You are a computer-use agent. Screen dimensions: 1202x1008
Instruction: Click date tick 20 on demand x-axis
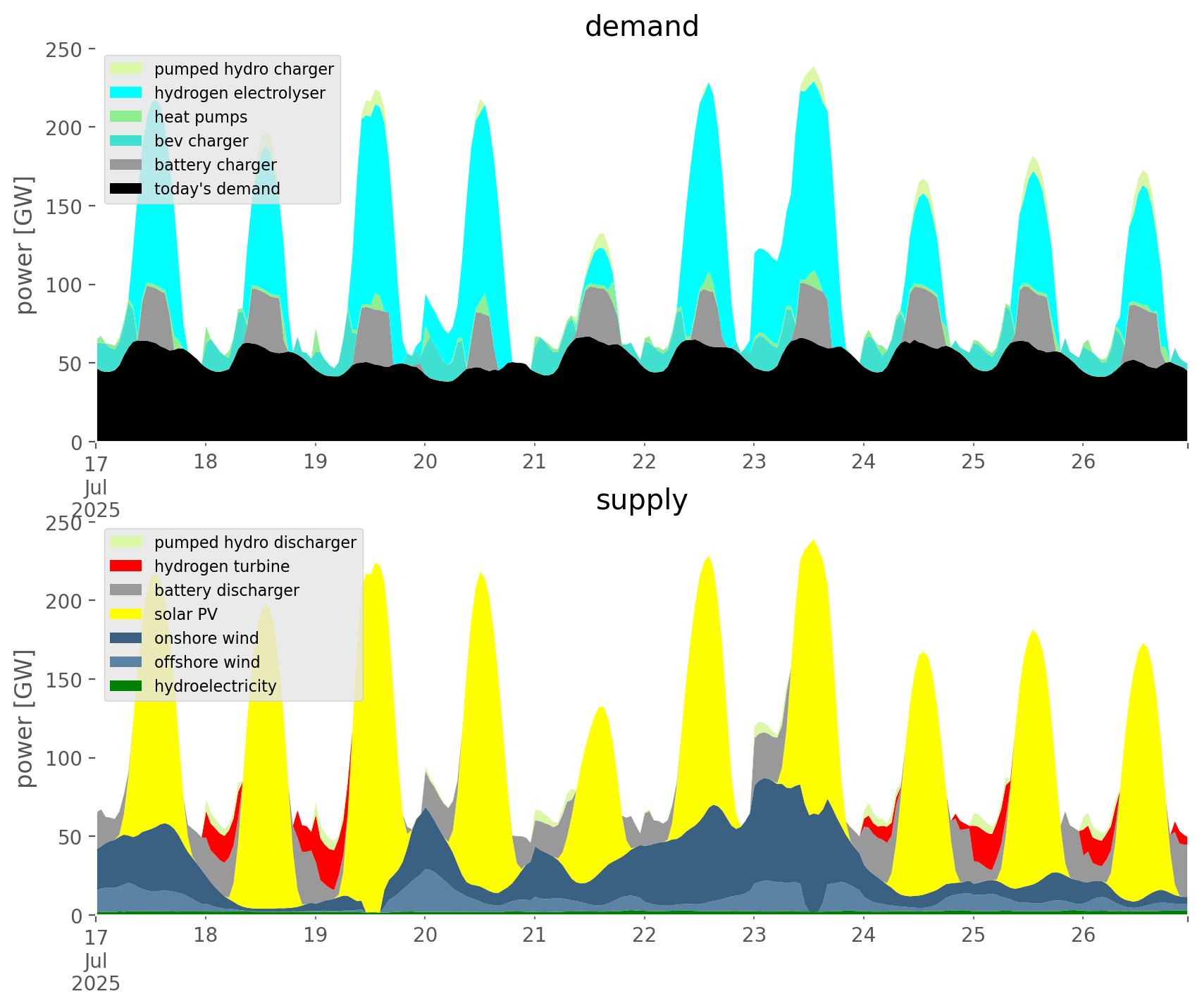(x=425, y=462)
